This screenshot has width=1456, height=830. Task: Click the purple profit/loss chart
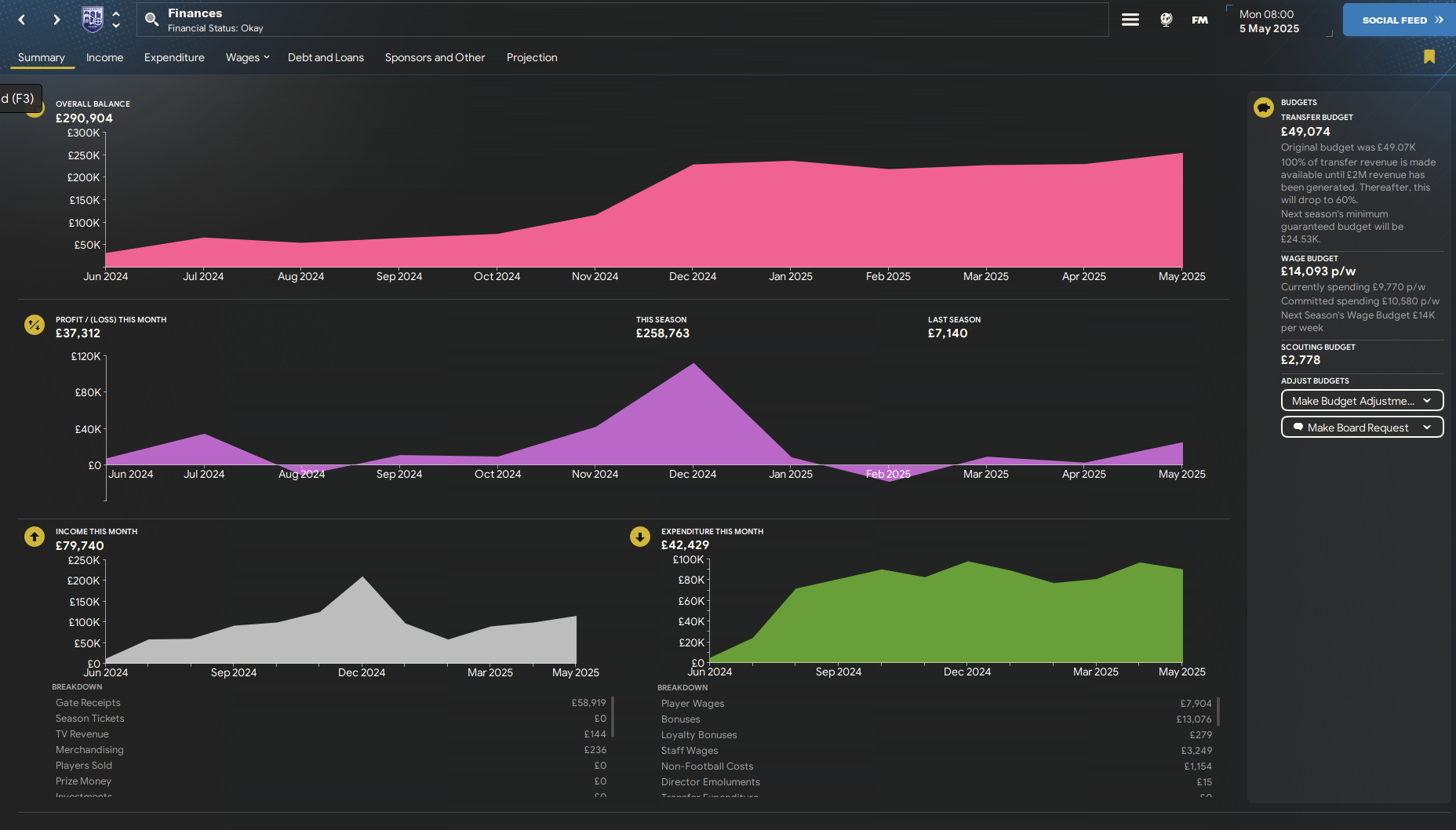(644, 424)
